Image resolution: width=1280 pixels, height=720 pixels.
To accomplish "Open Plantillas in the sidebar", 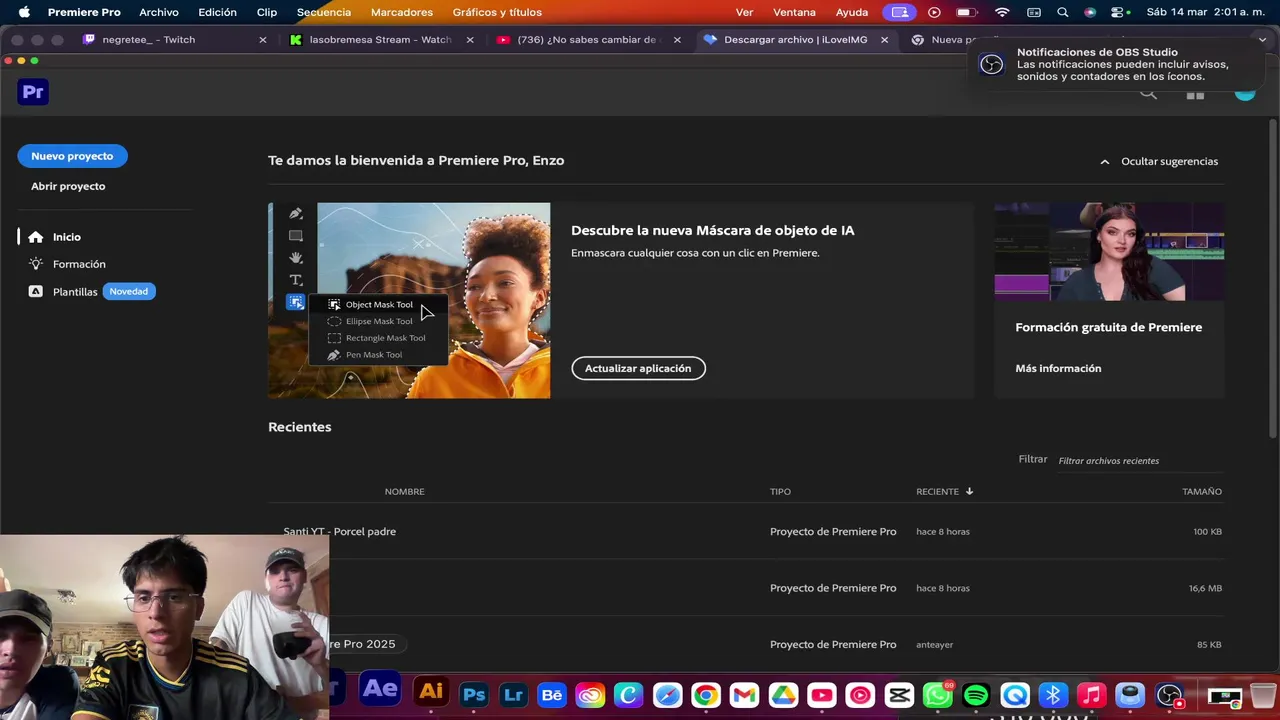I will (75, 292).
